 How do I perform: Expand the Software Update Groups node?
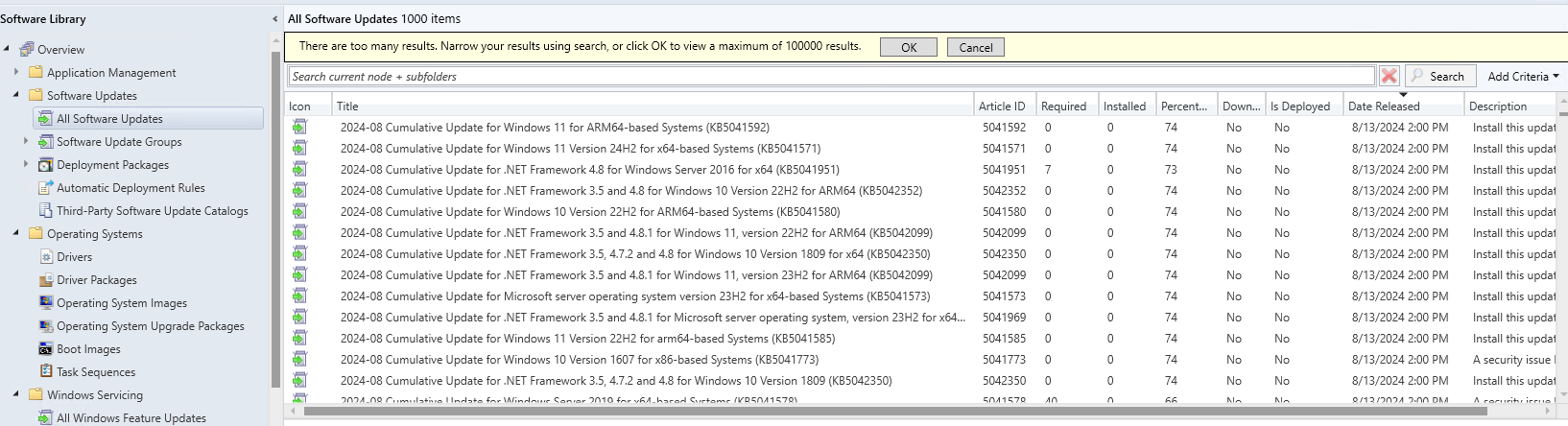tap(26, 141)
